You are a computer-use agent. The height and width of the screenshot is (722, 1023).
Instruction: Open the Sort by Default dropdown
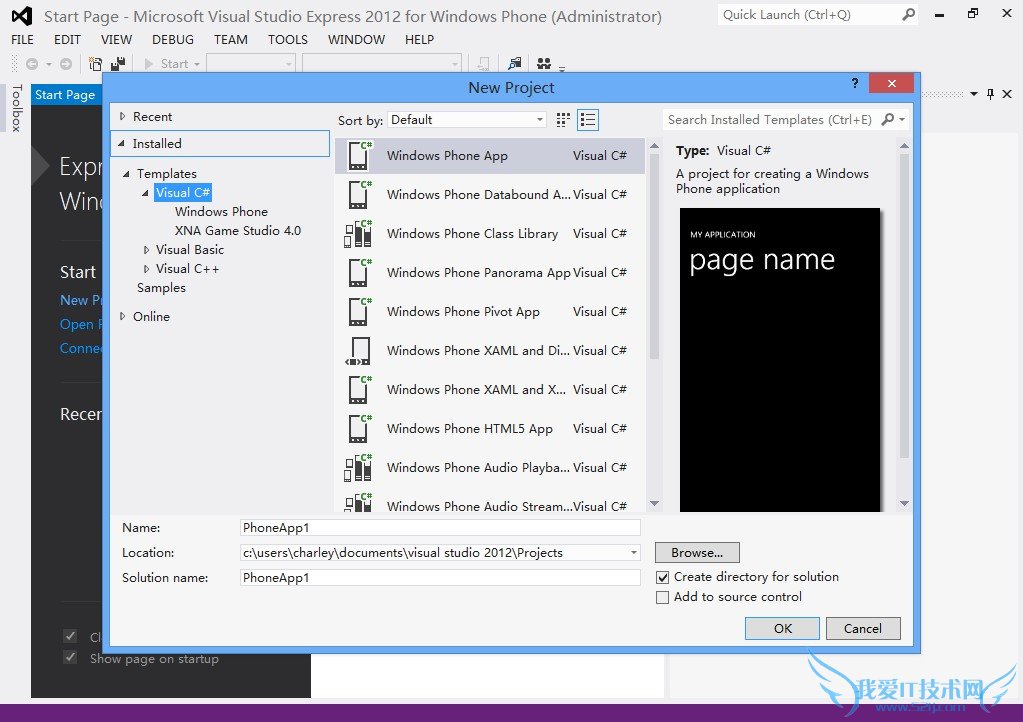pyautogui.click(x=467, y=120)
